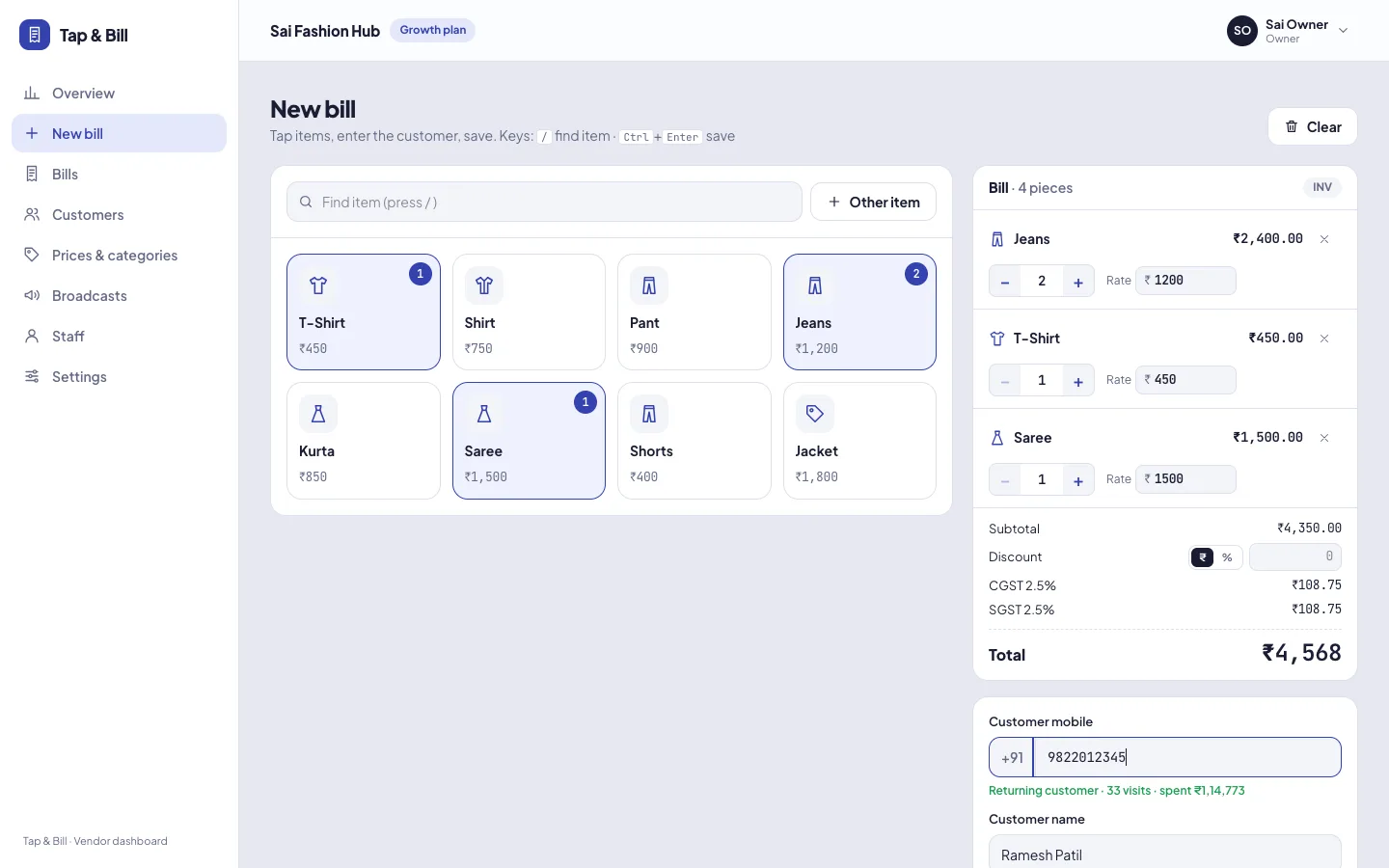The height and width of the screenshot is (868, 1389).
Task: Remove Jeans line from the bill
Action: 1324,239
